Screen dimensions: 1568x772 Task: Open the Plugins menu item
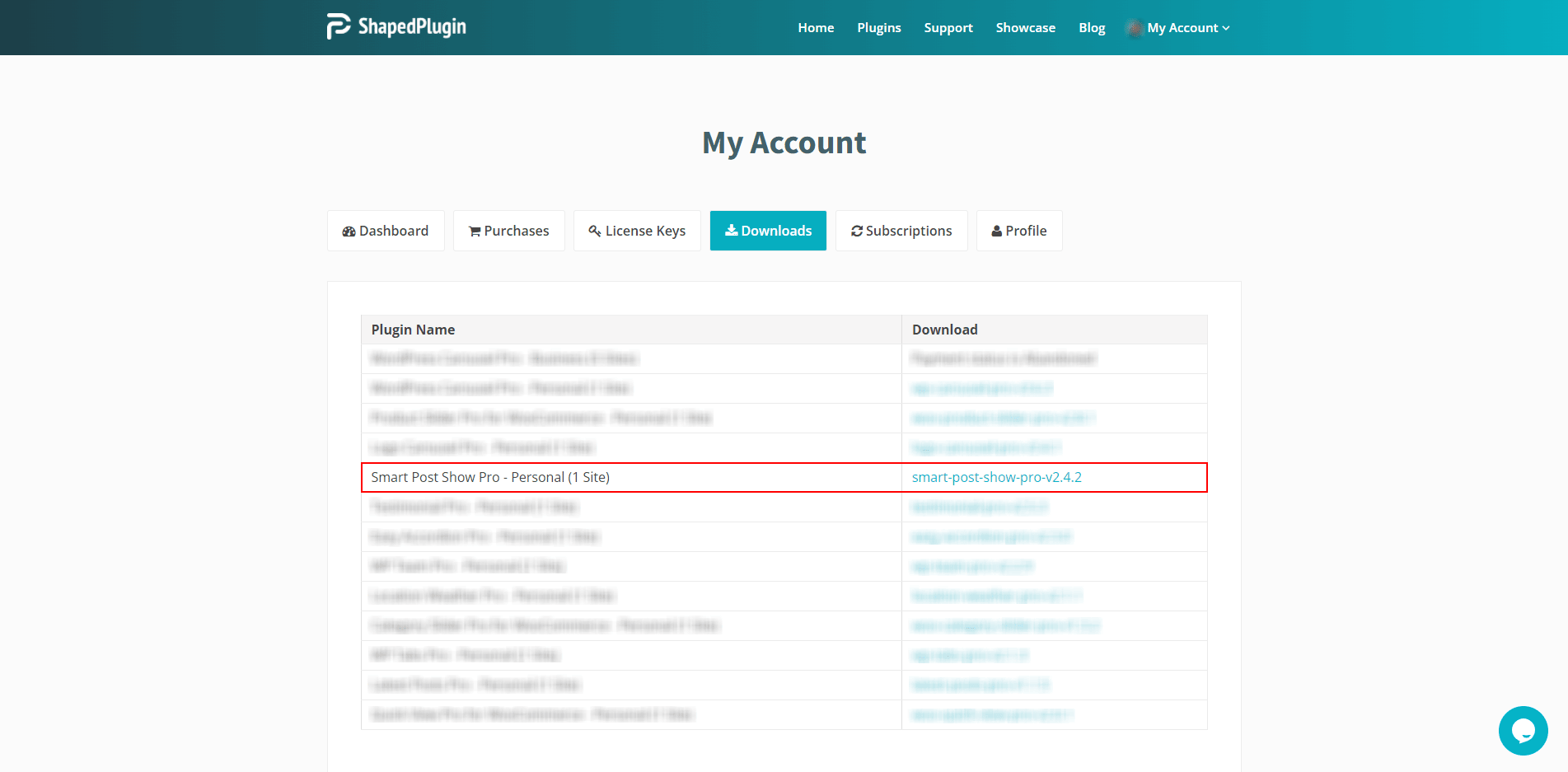(878, 28)
